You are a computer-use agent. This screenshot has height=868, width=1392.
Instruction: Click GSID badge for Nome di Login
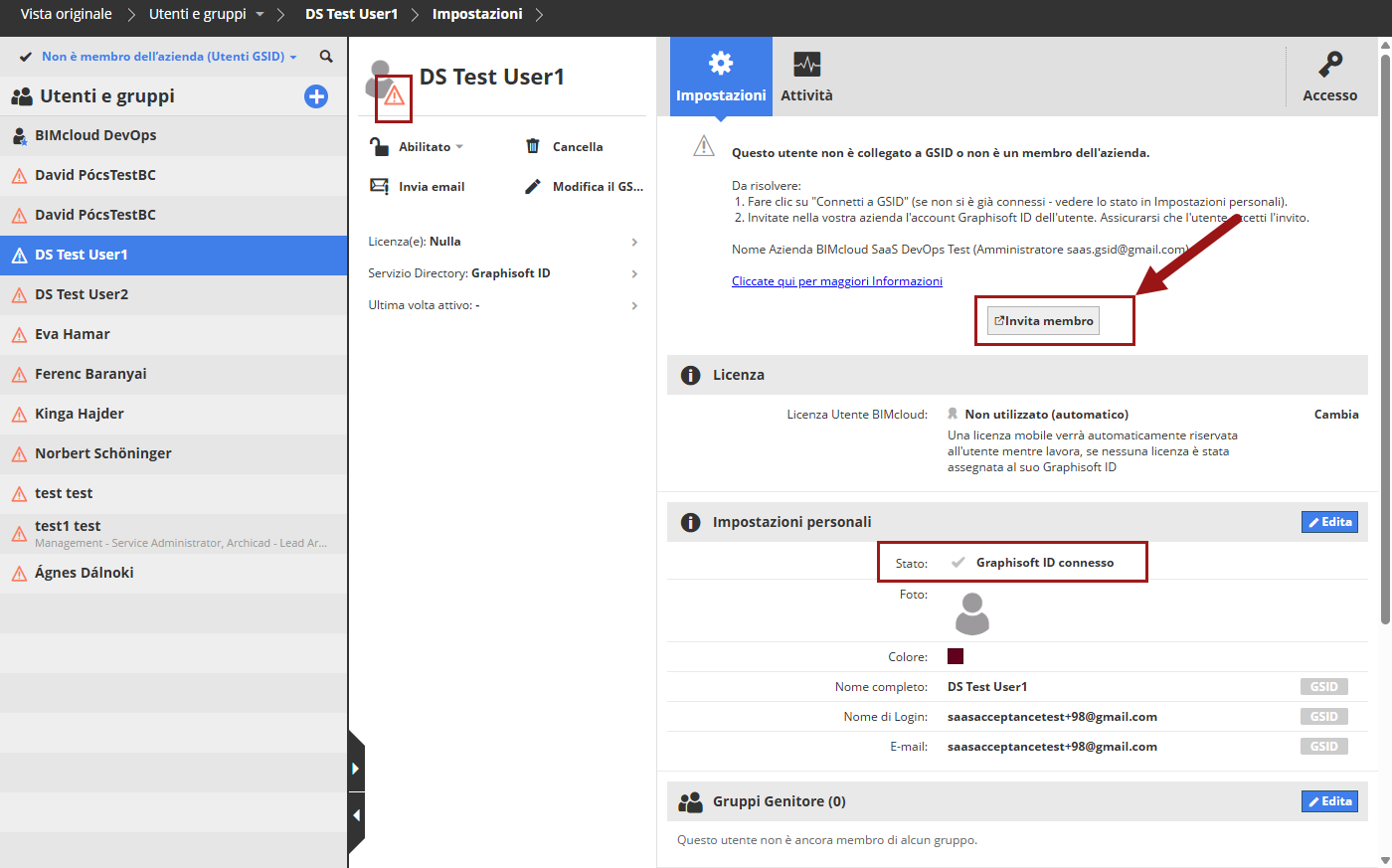pyautogui.click(x=1323, y=717)
